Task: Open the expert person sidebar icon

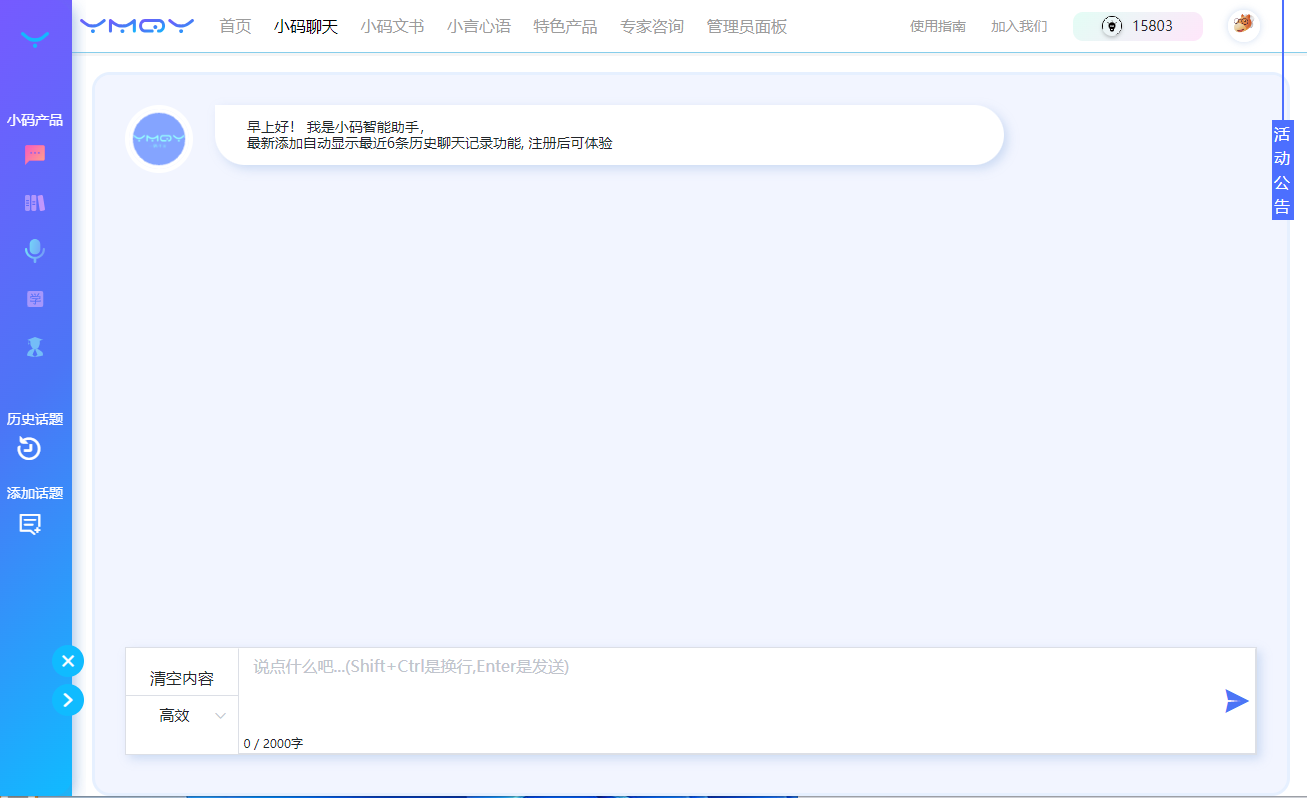Action: click(35, 347)
